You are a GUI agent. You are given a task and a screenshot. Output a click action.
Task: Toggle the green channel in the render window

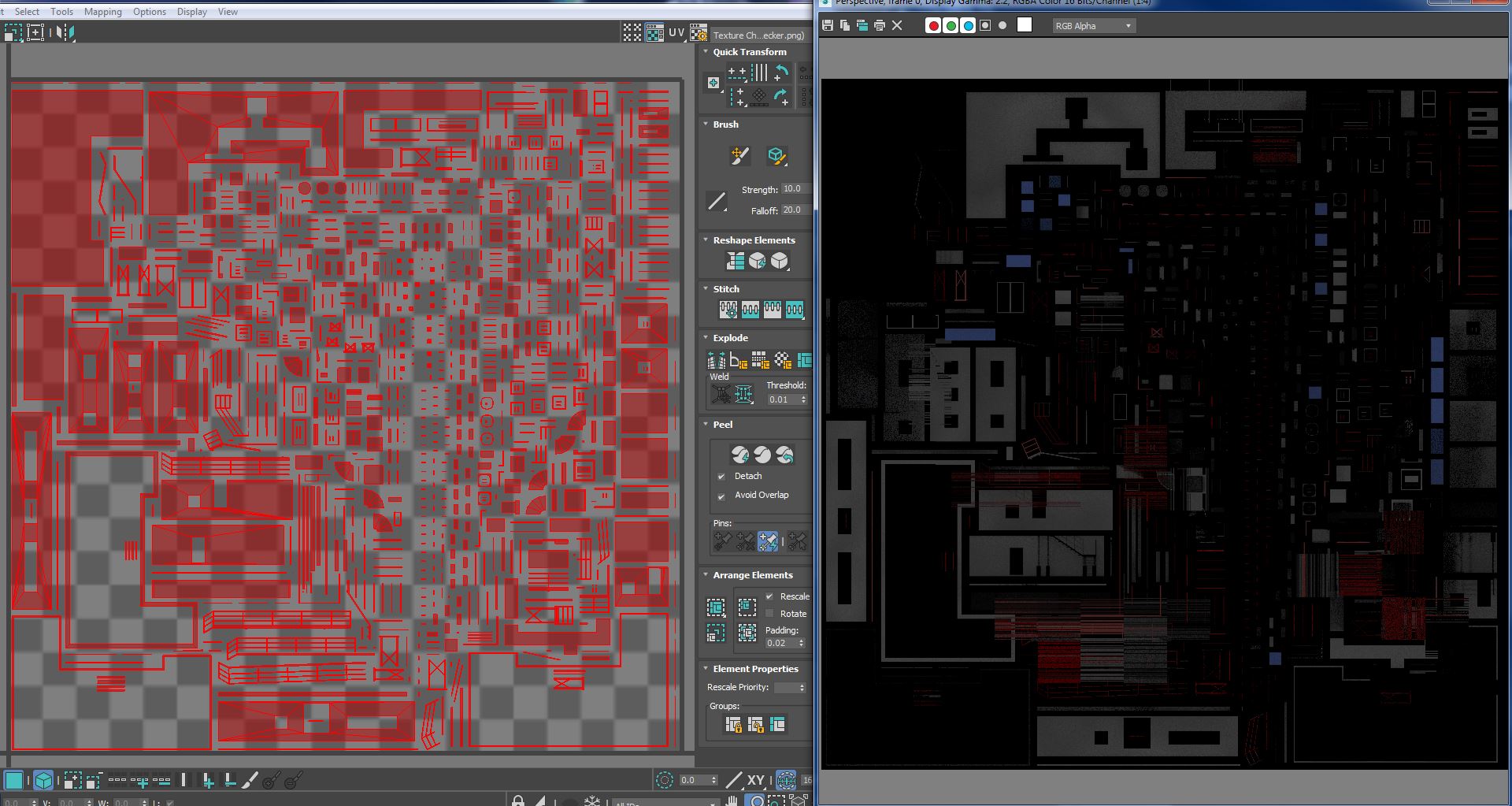click(x=951, y=25)
